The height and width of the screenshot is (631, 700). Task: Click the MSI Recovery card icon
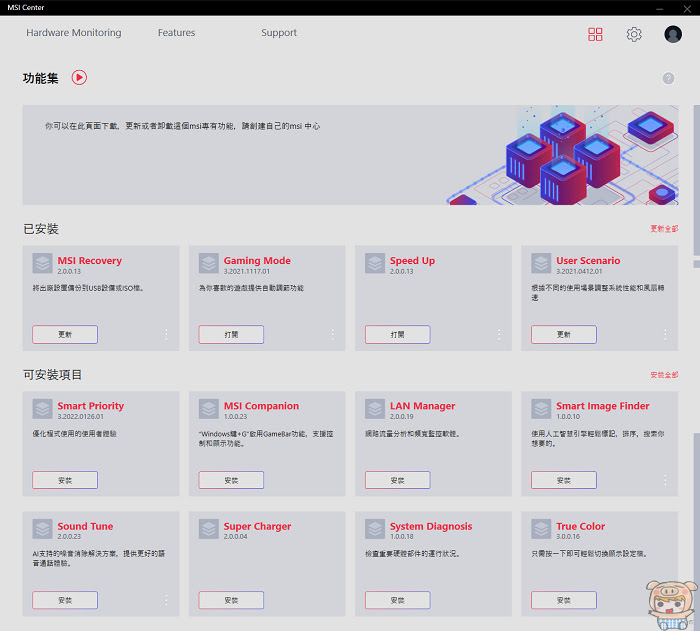(42, 263)
